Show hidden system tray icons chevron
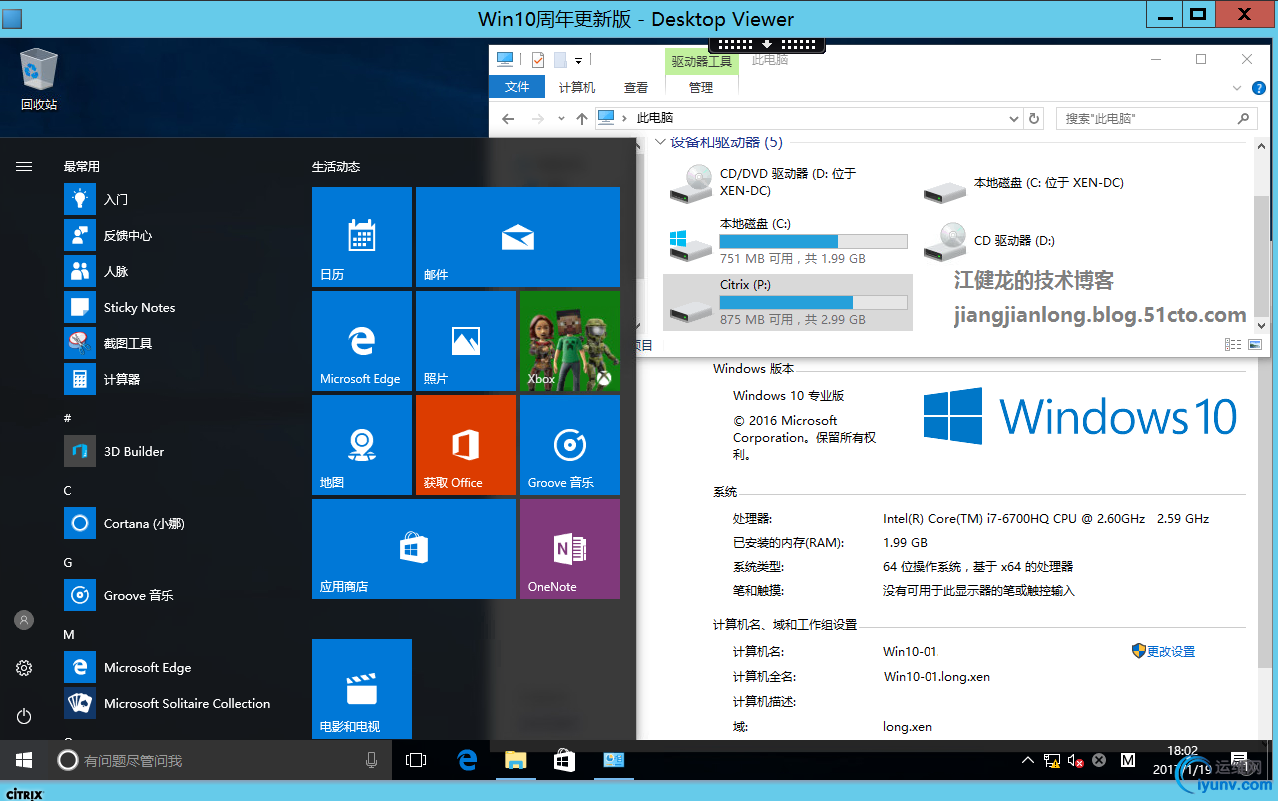 (1027, 761)
